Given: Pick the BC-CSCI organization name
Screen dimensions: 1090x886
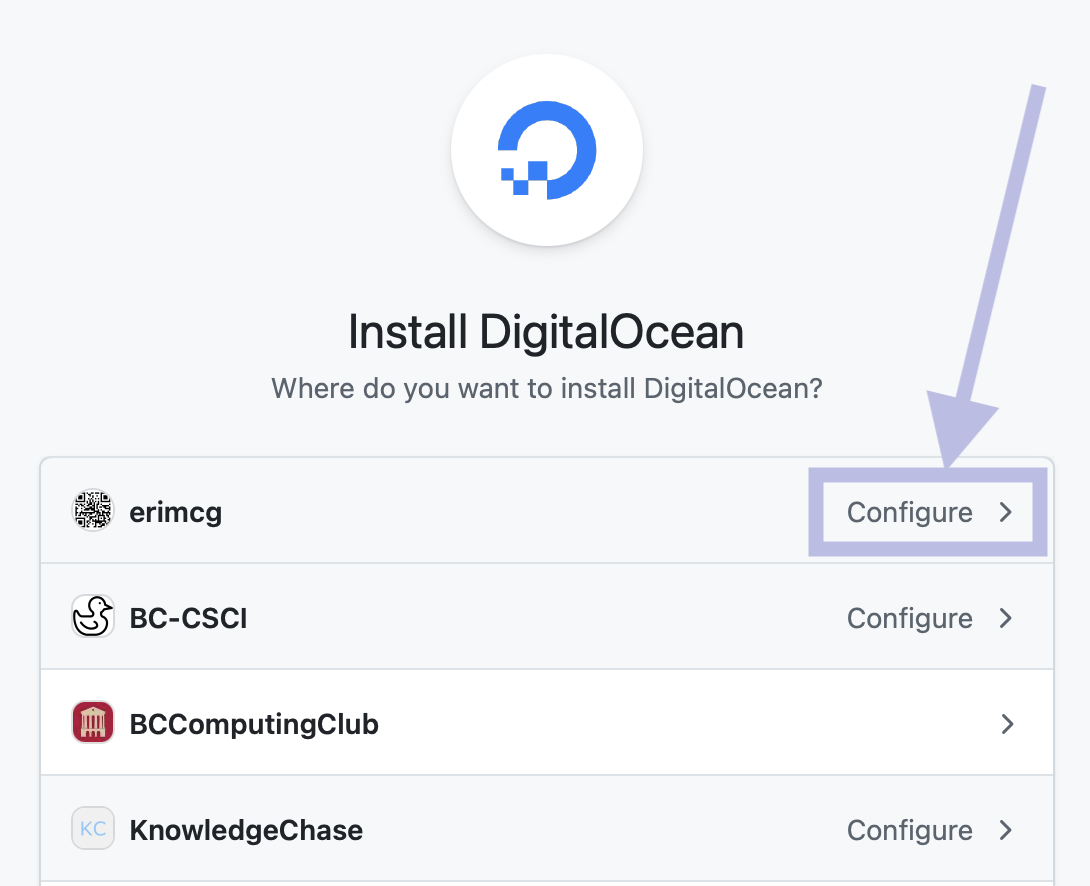Looking at the screenshot, I should [188, 618].
